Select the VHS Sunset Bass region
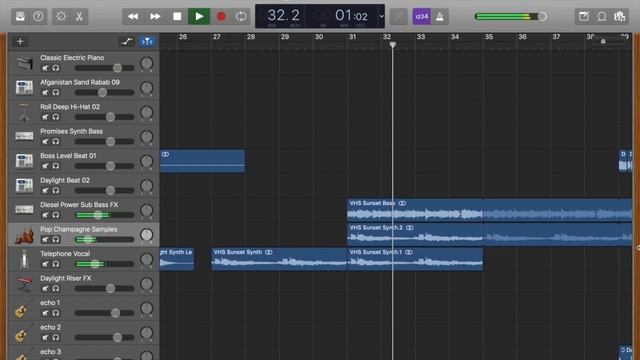 point(489,210)
